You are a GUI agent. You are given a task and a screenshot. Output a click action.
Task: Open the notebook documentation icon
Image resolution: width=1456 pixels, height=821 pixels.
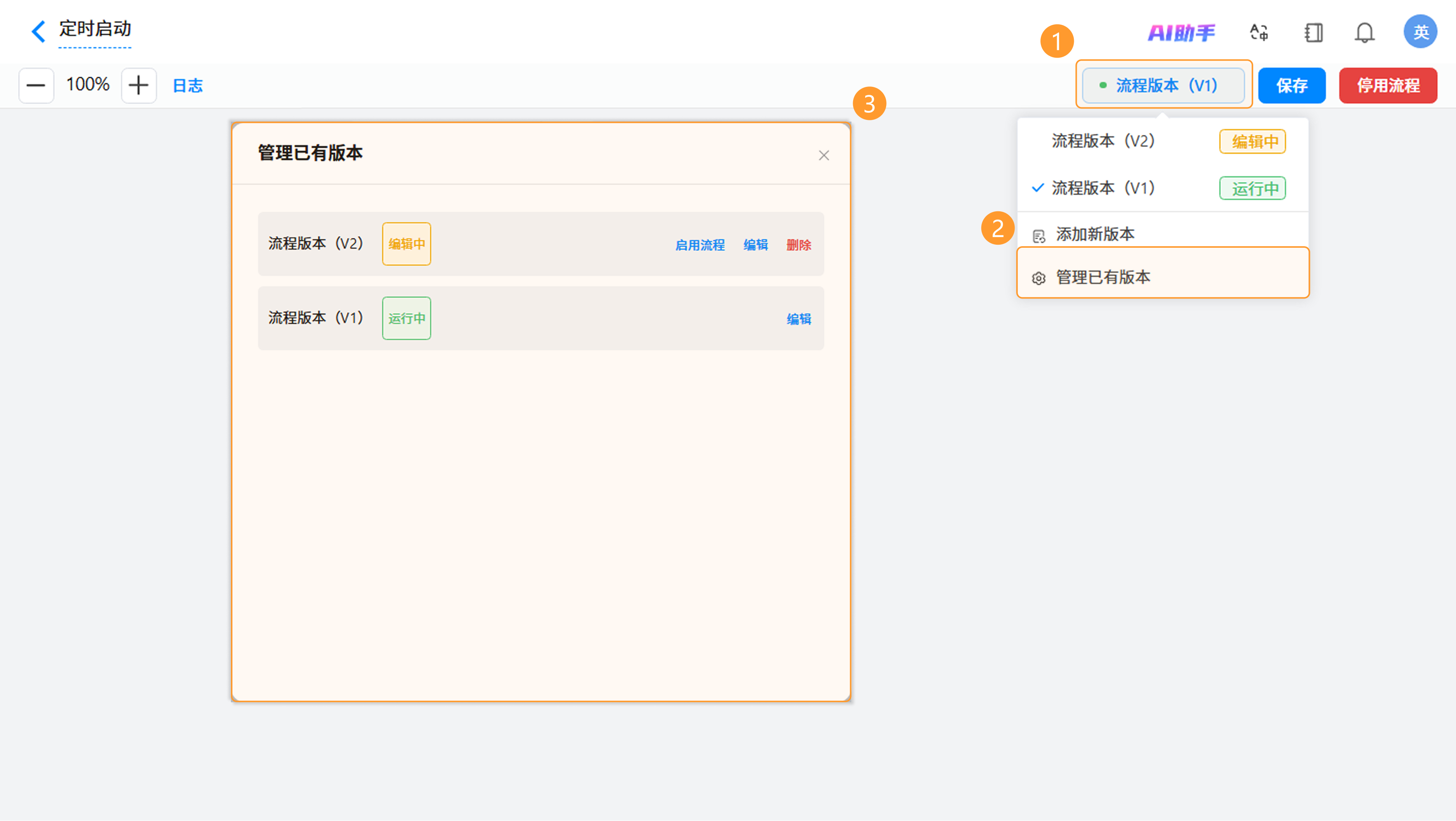[x=1313, y=32]
